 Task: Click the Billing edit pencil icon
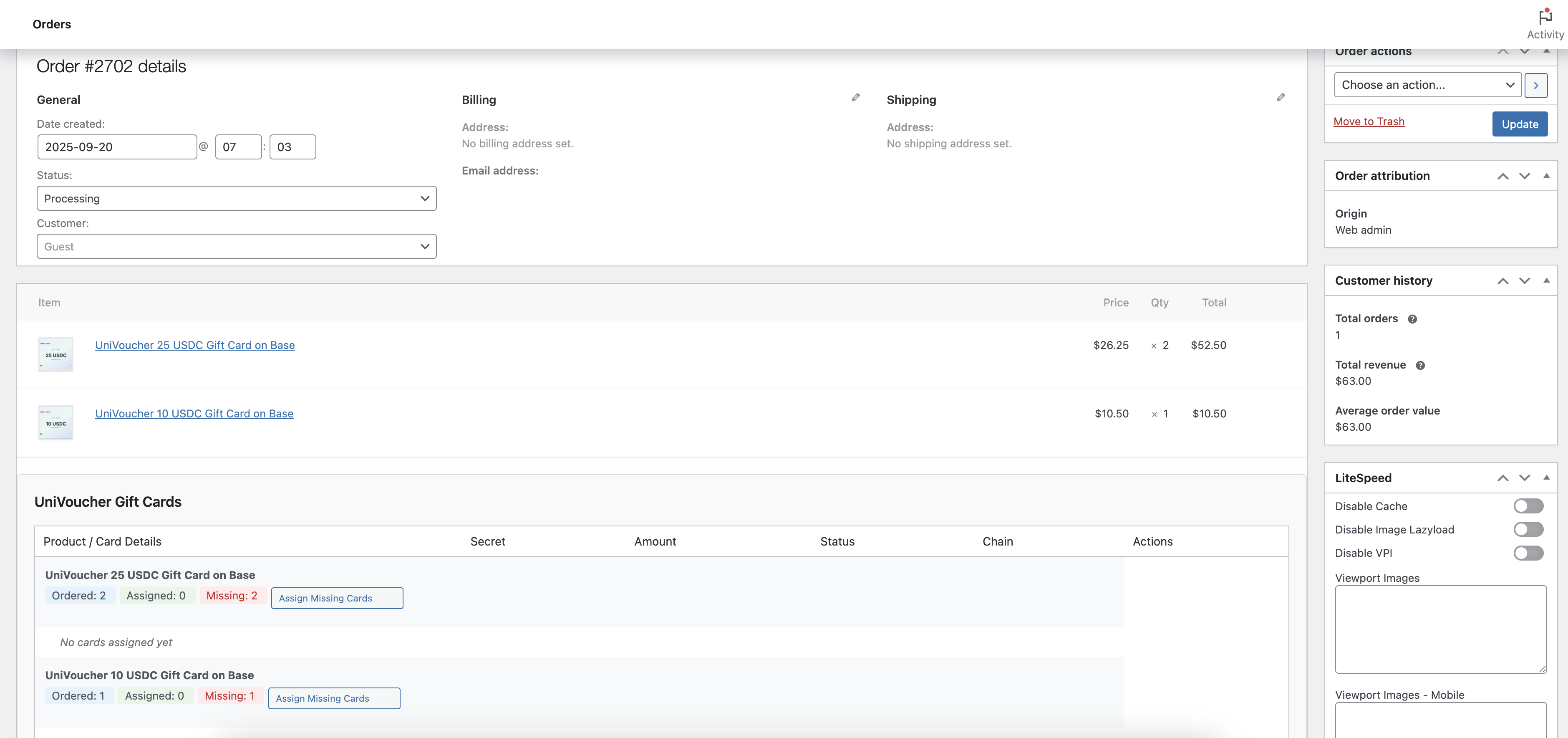pyautogui.click(x=855, y=97)
